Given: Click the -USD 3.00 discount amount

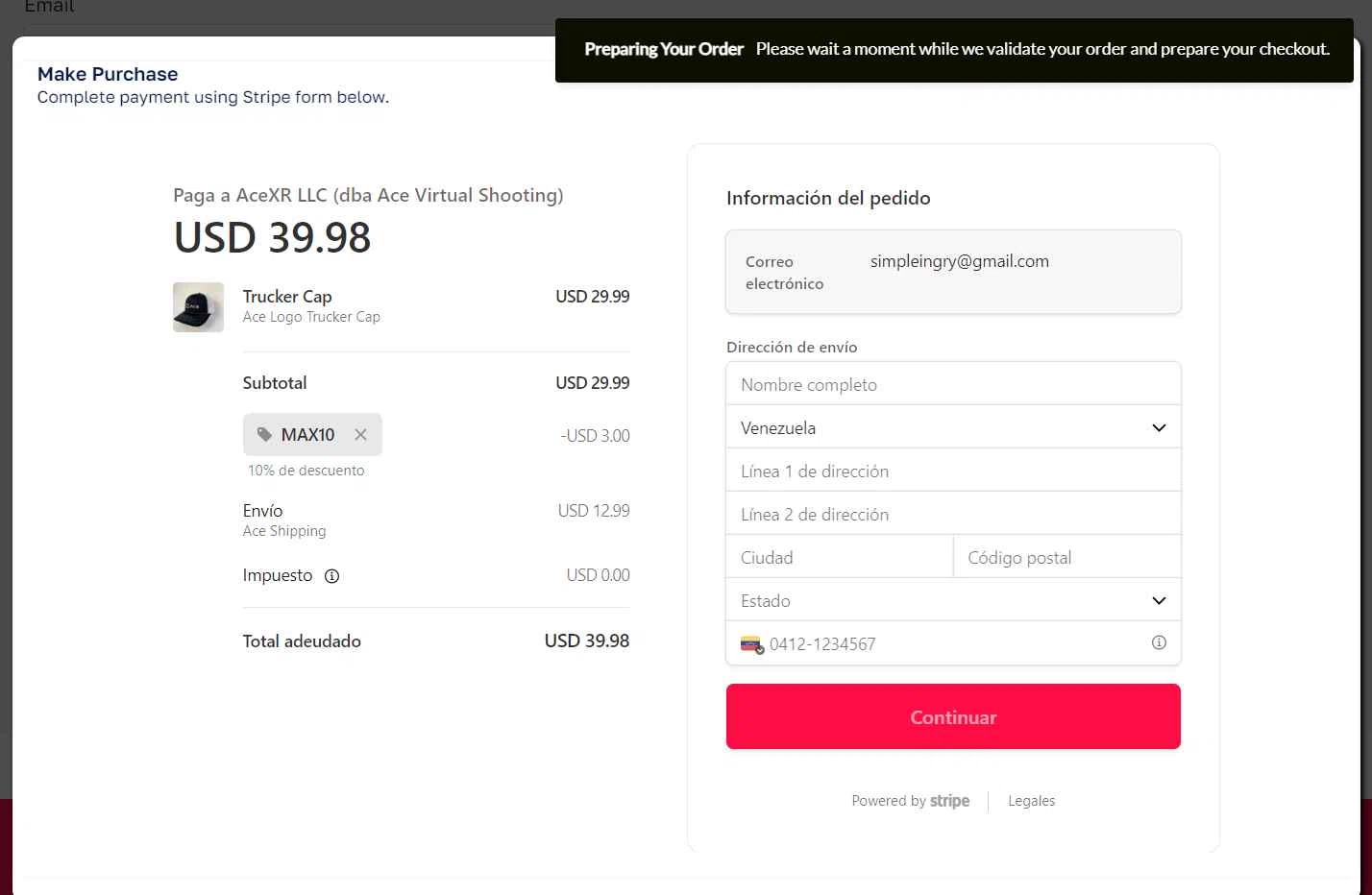Looking at the screenshot, I should tap(595, 436).
